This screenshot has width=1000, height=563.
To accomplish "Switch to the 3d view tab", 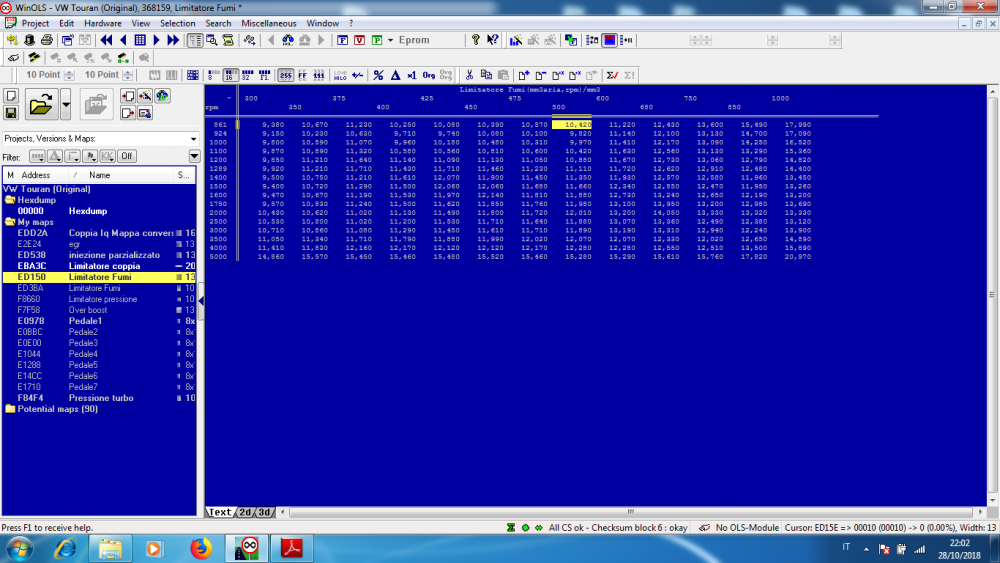I will 264,512.
